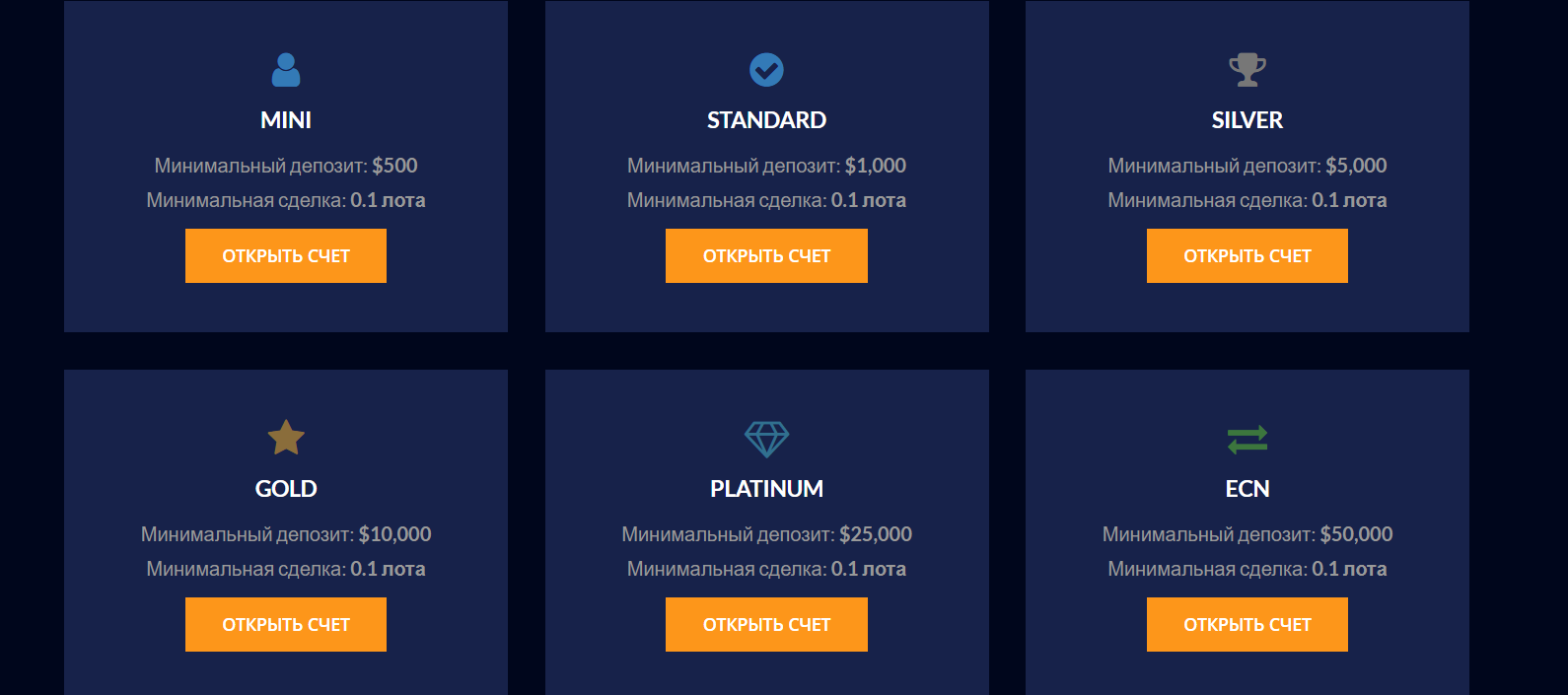Select the PLATINUM heading text
1568x695 pixels.
[x=766, y=489]
